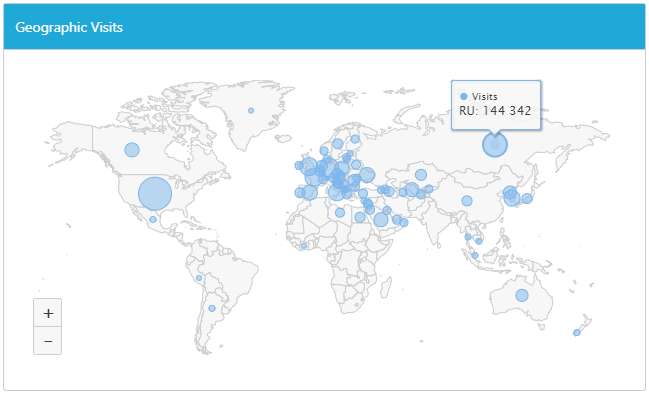Select the Russia visits bubble under tooltip

(x=495, y=145)
